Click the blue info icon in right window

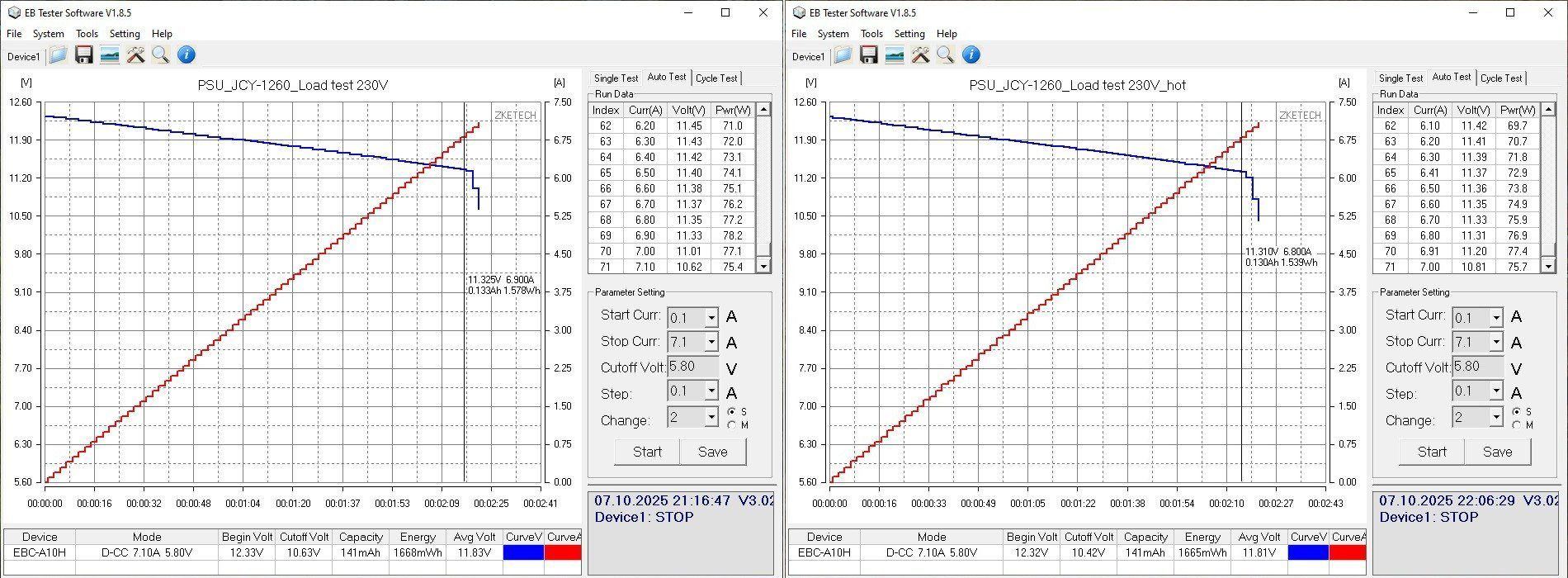point(971,55)
